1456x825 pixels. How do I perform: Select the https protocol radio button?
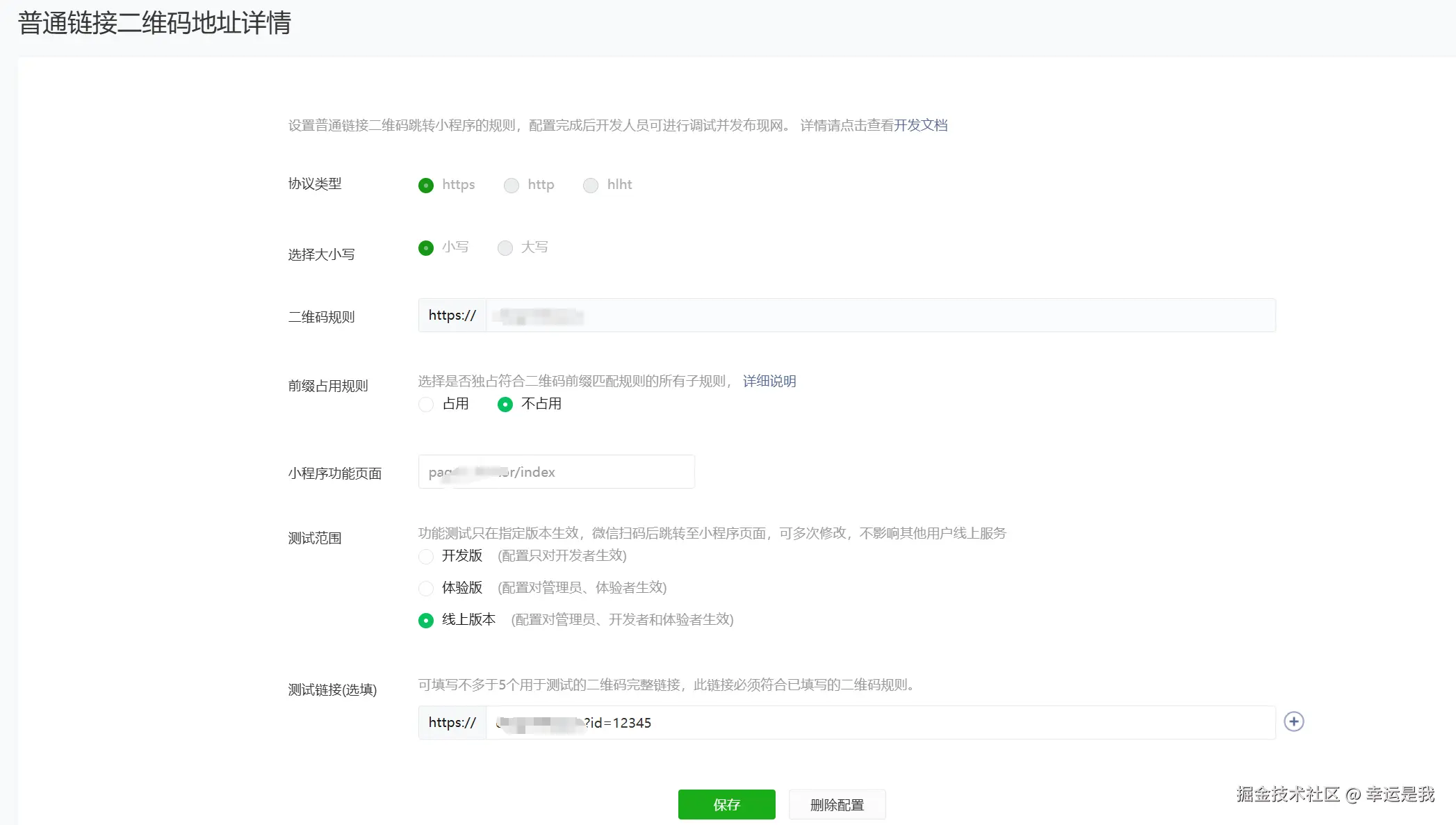[426, 186]
